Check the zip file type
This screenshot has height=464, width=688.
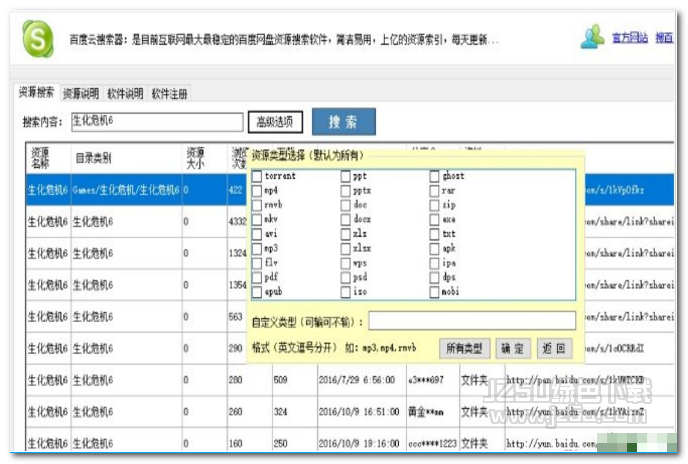434,205
